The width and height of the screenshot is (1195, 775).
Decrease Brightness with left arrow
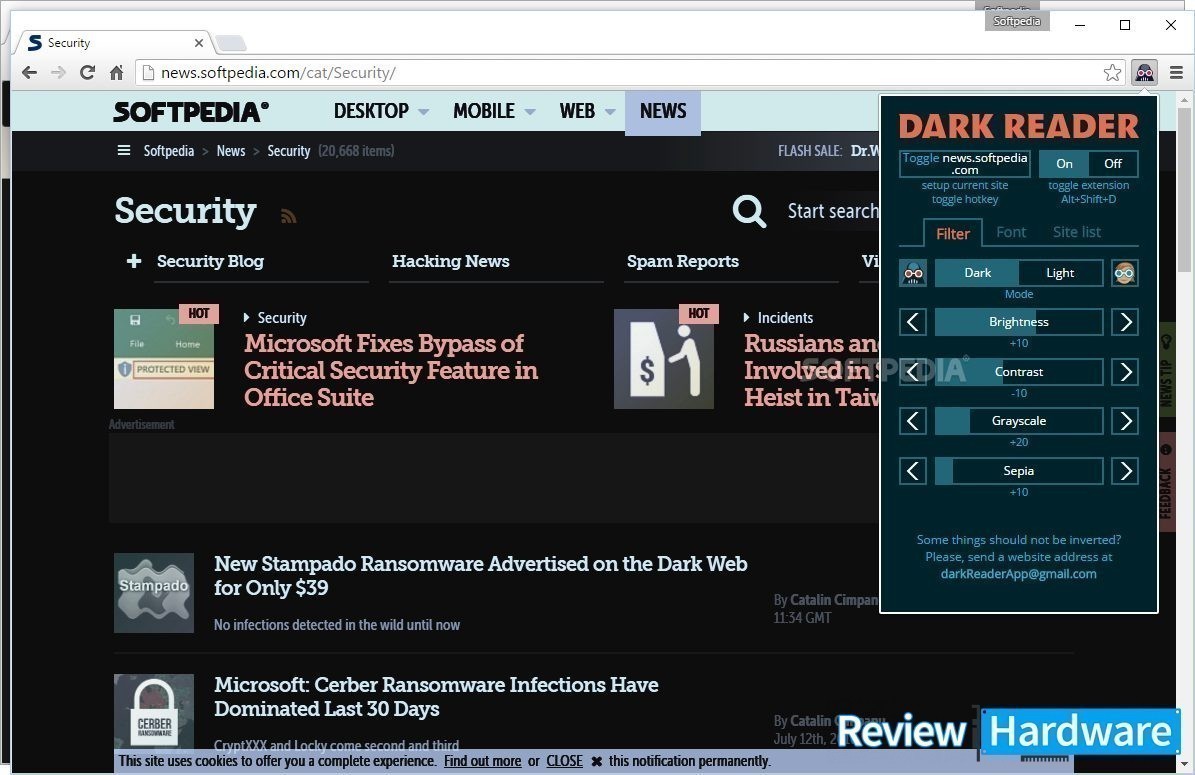point(913,322)
